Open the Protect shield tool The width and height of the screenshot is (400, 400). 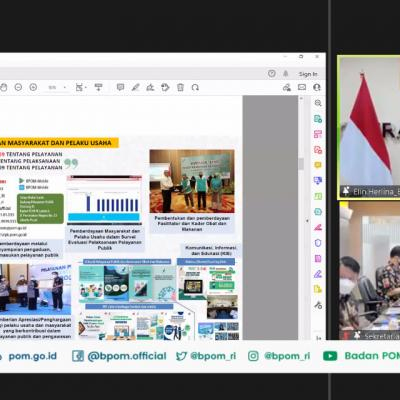tap(318, 243)
